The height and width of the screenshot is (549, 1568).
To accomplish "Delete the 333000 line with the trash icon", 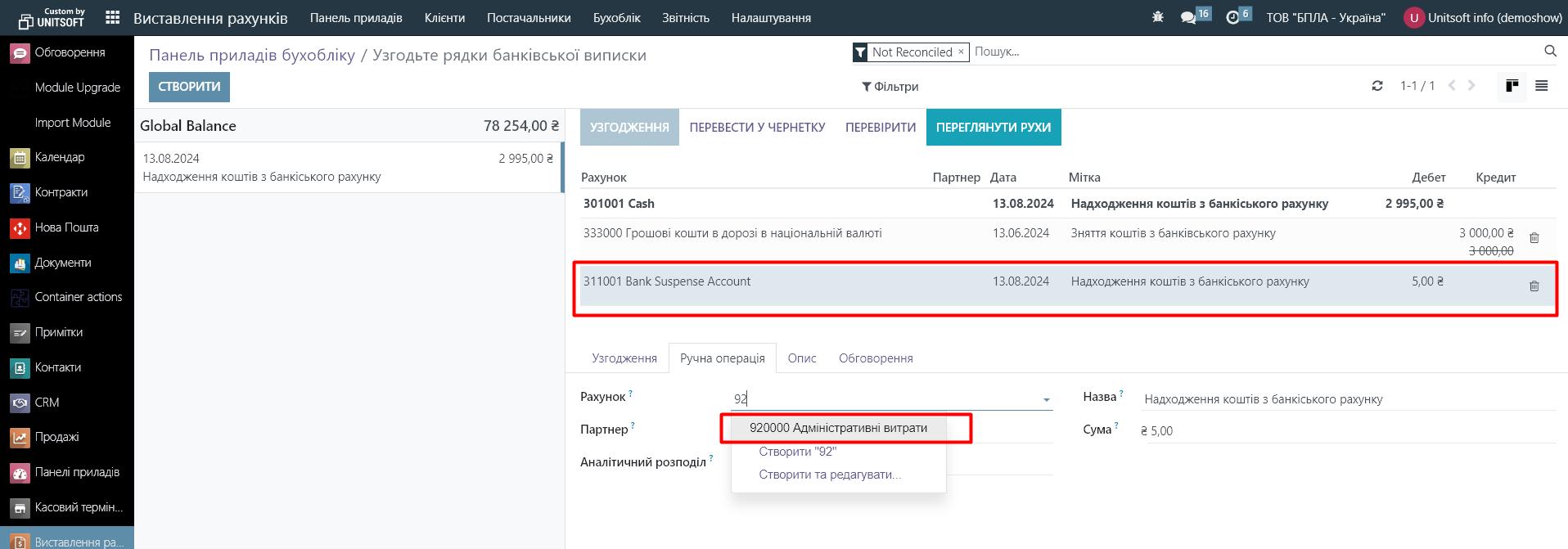I will tap(1534, 238).
